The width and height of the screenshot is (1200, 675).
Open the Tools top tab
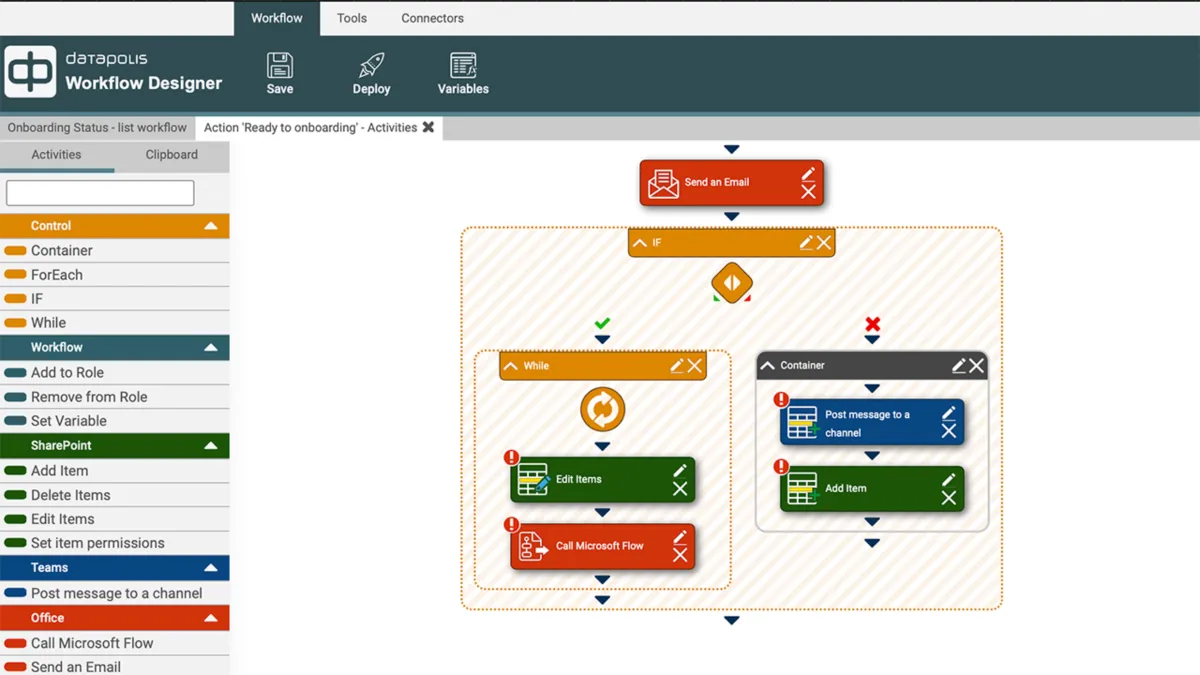(x=352, y=18)
